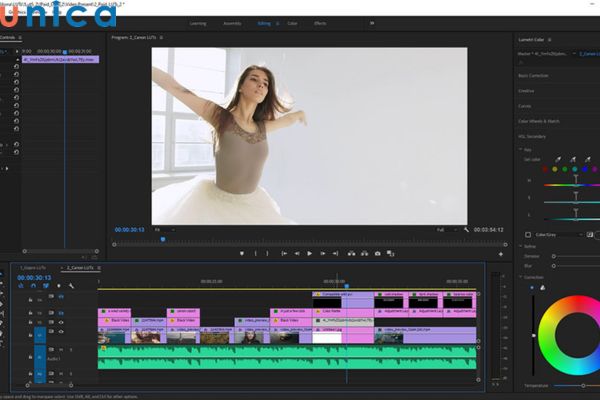The height and width of the screenshot is (400, 600).
Task: Choose the green HSL color swatch
Action: (x=565, y=169)
